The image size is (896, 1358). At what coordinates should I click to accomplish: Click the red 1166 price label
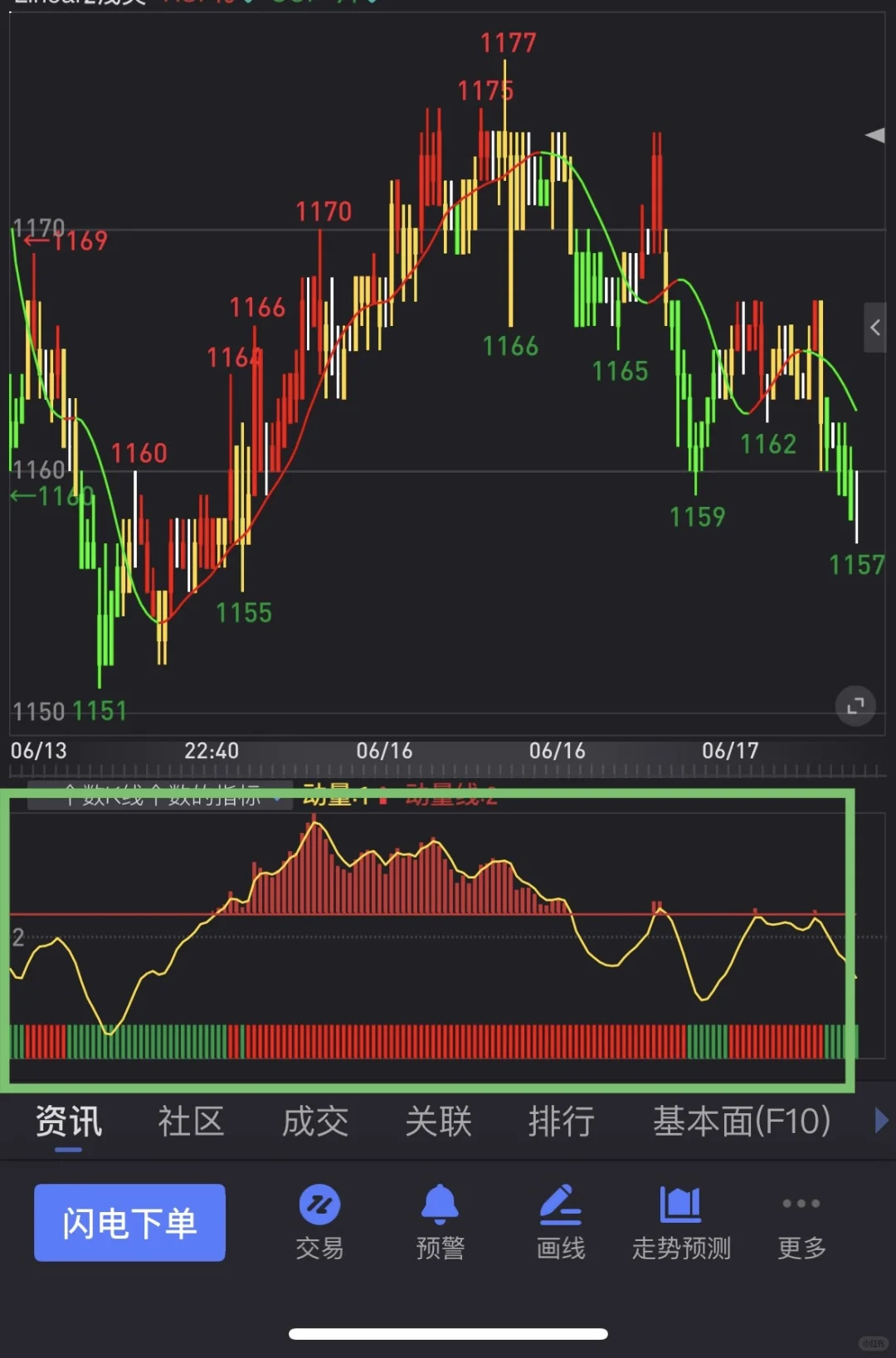click(x=257, y=308)
